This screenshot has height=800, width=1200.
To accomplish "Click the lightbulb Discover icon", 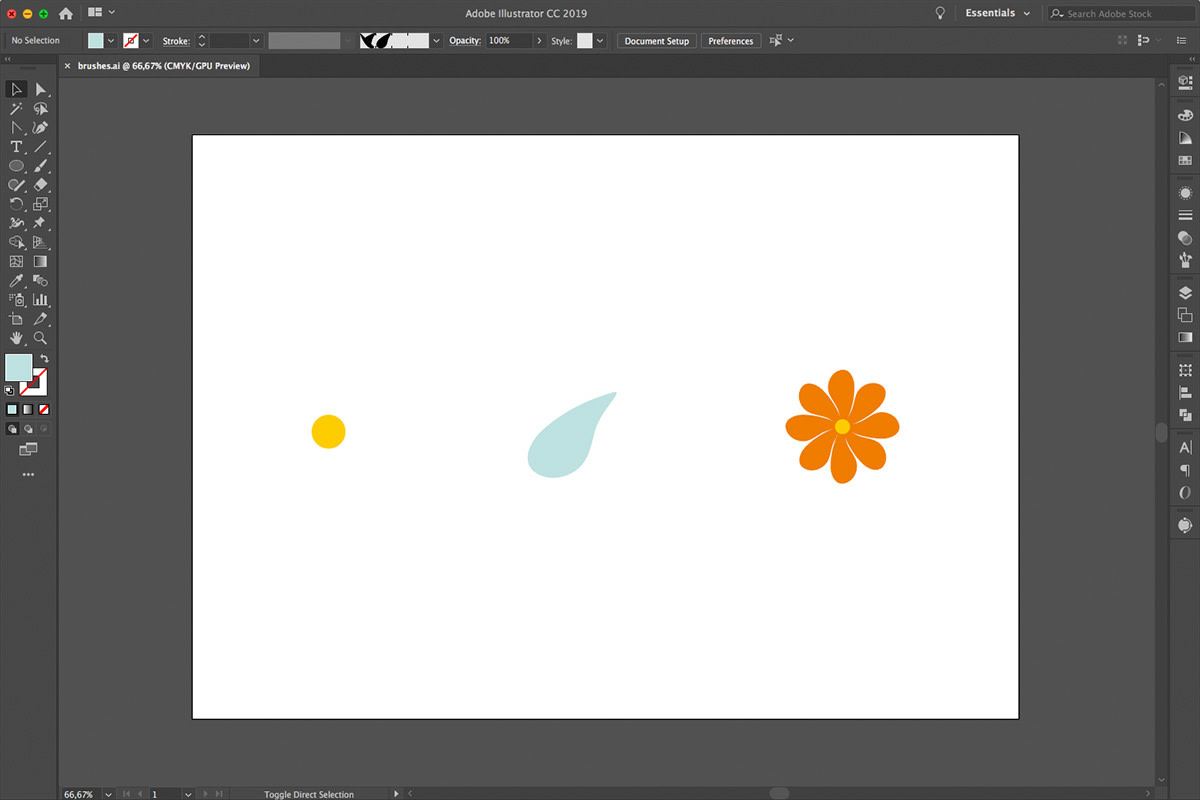I will [x=940, y=13].
